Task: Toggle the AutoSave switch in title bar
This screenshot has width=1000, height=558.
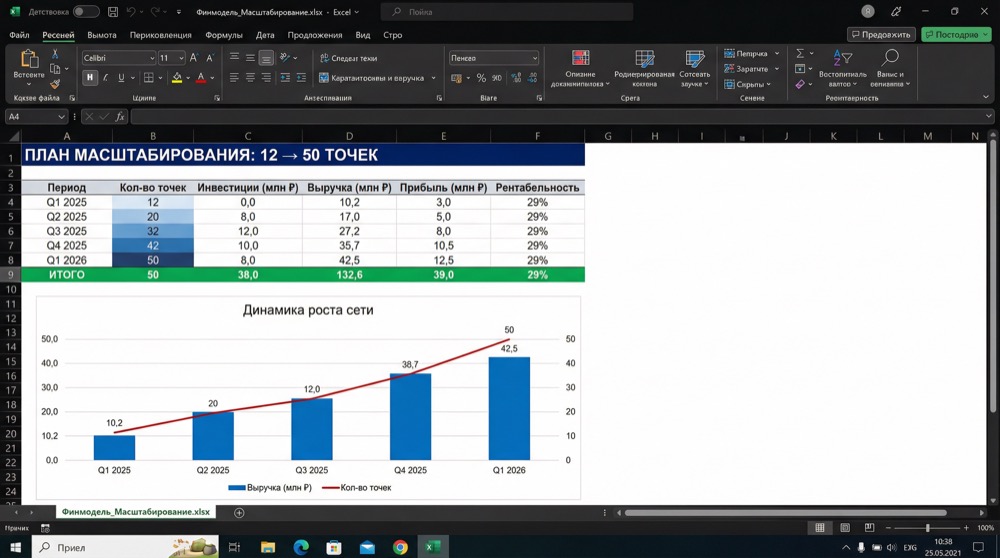Action: click(86, 12)
